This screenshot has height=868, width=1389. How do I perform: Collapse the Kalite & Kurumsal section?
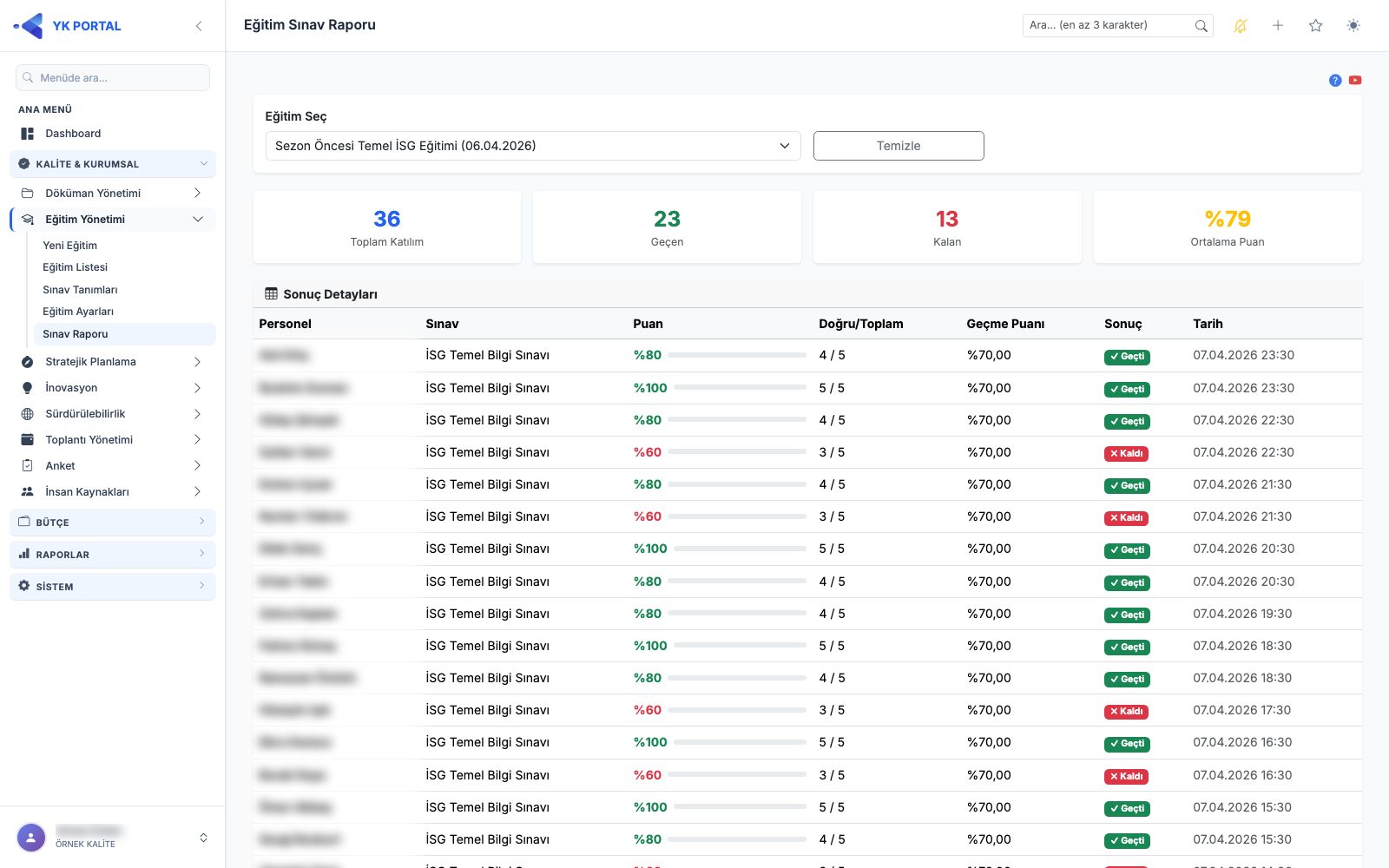click(113, 164)
